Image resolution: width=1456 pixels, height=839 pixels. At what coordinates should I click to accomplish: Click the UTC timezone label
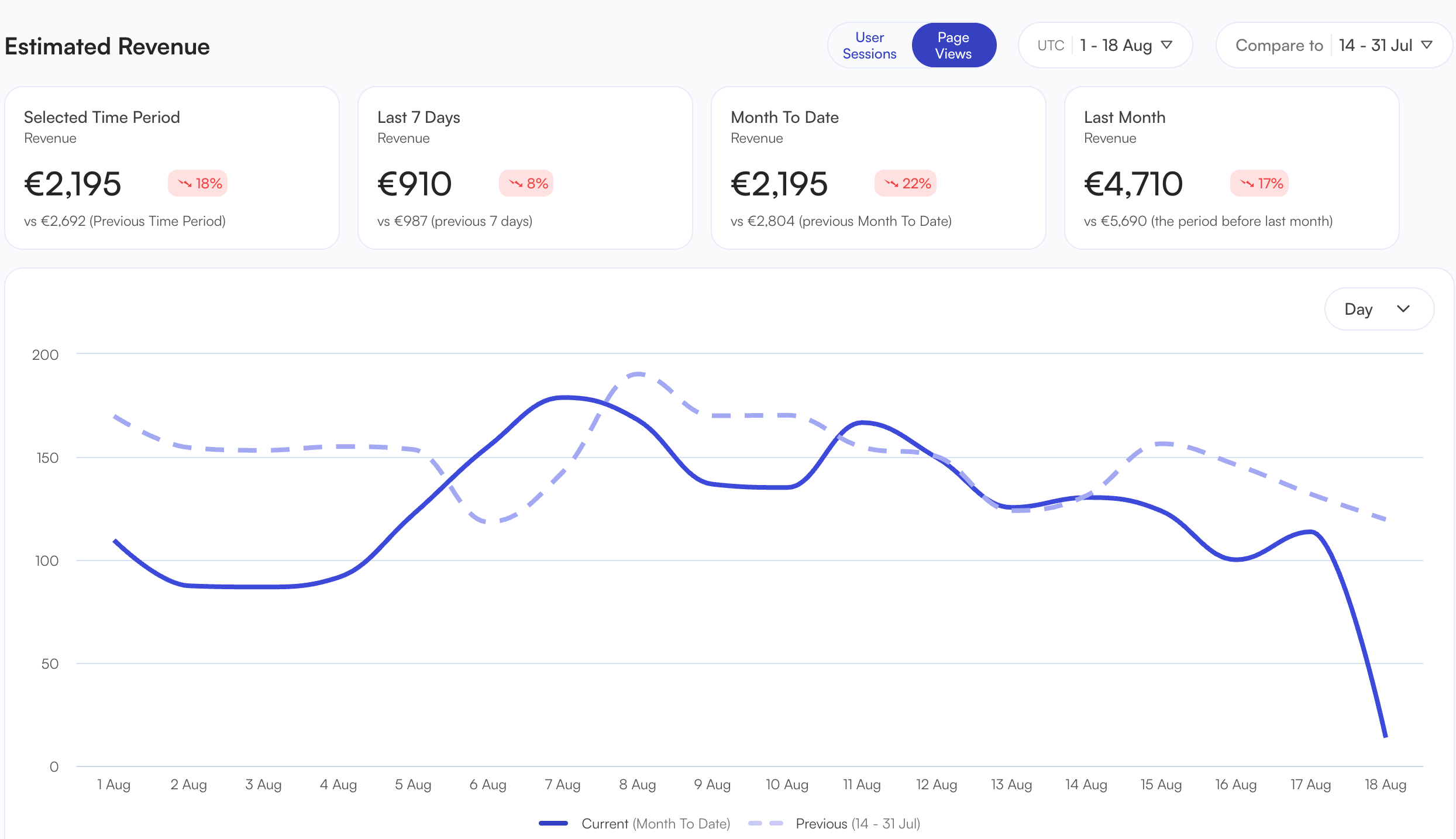point(1051,46)
